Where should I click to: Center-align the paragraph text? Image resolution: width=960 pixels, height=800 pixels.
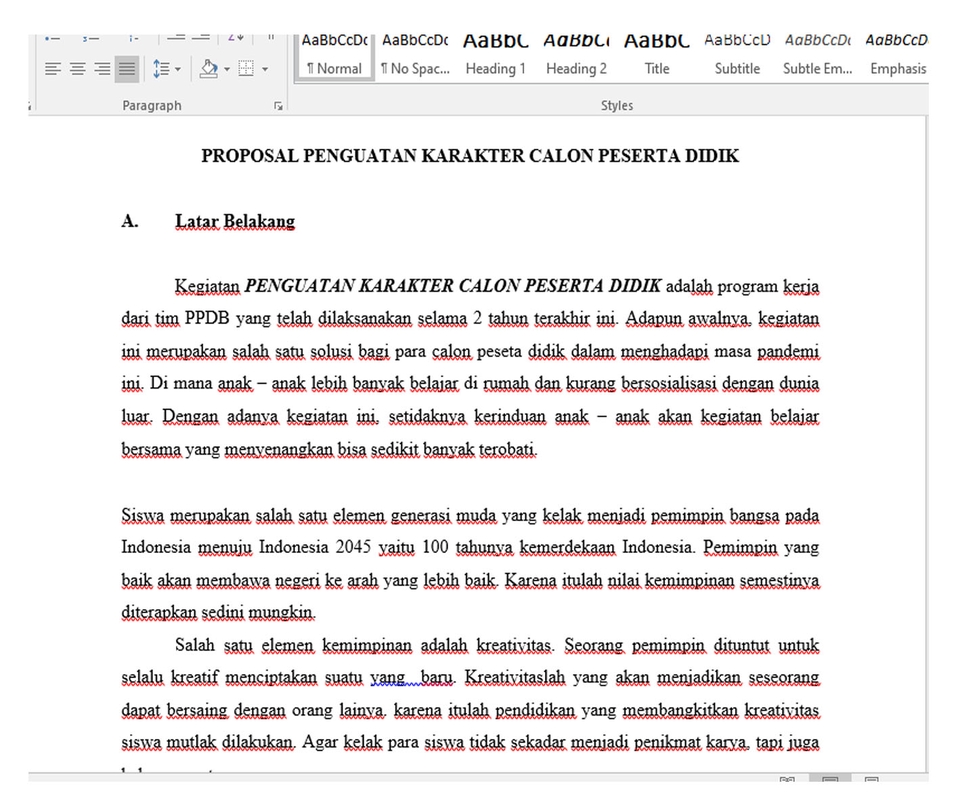pyautogui.click(x=77, y=69)
